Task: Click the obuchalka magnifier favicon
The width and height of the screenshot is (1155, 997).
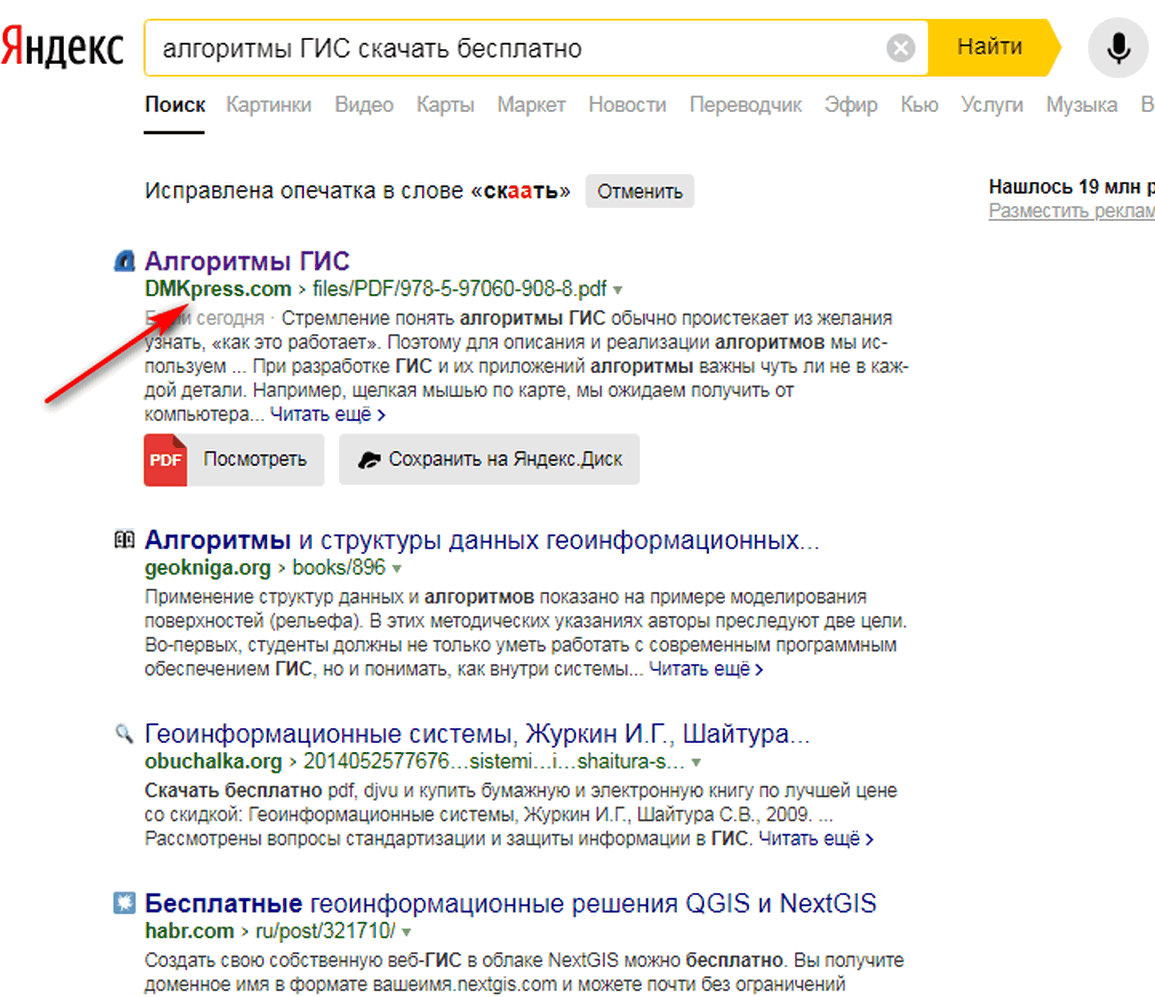Action: coord(124,735)
